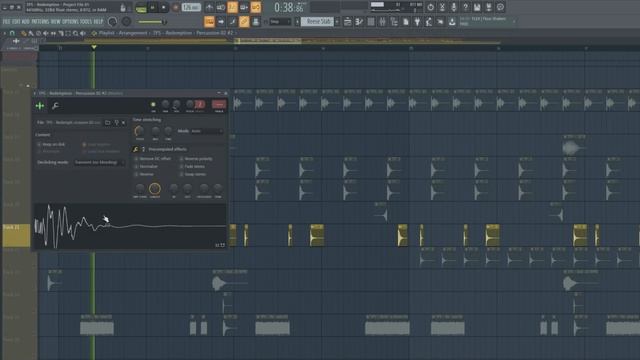
Task: Adjust the main pitch knob
Action: [127, 21]
